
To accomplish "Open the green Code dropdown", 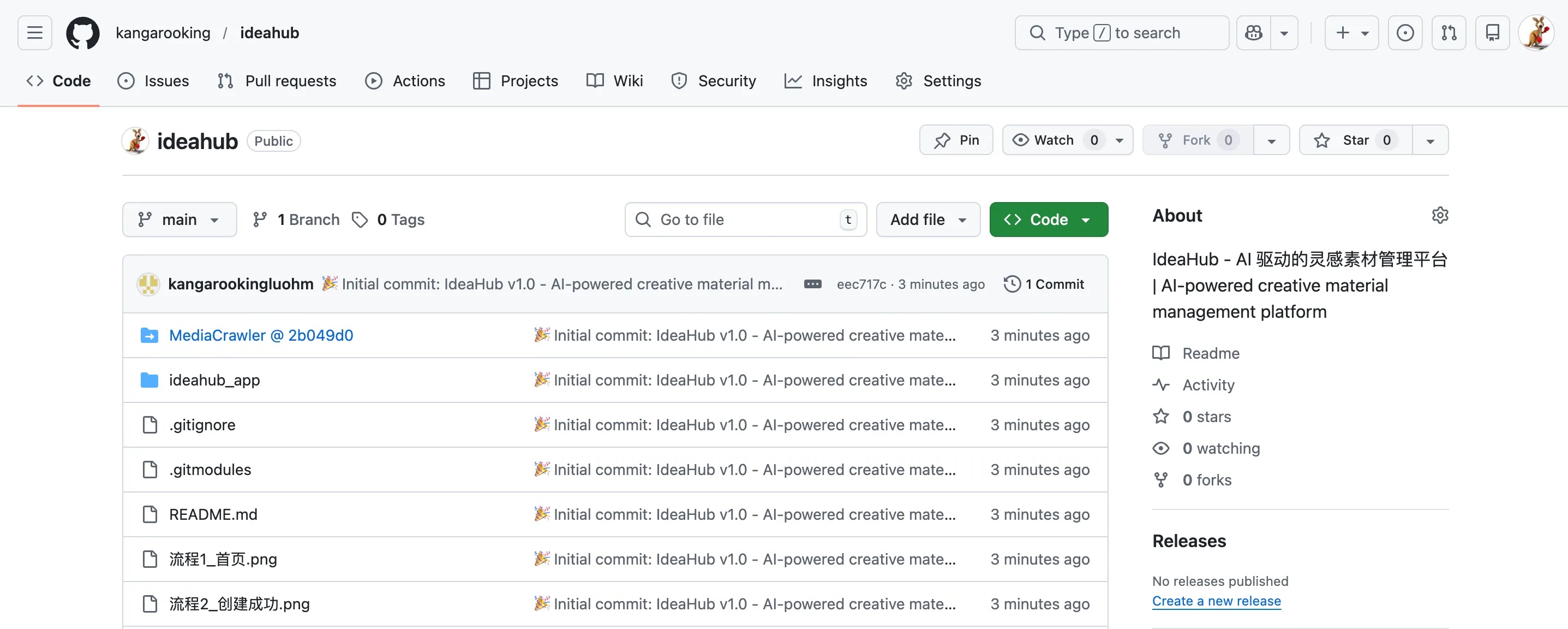I will tap(1048, 220).
